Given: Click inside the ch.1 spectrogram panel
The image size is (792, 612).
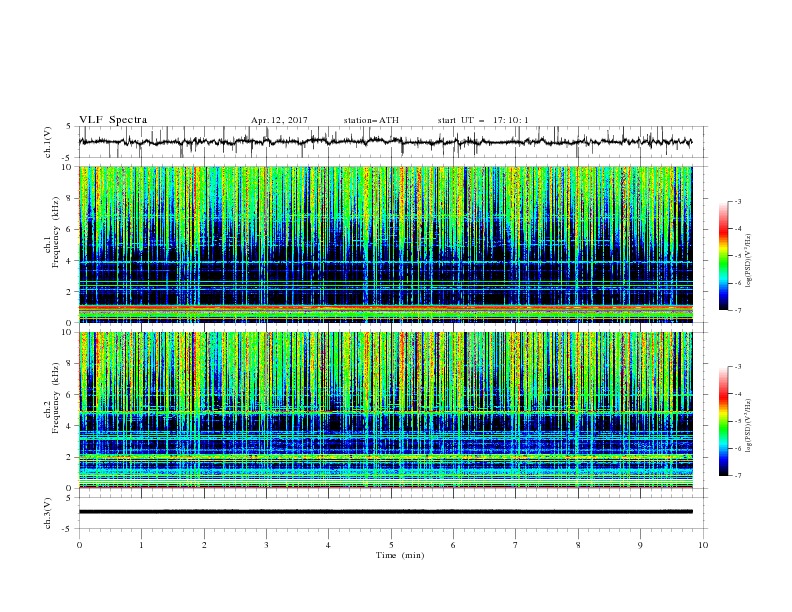Looking at the screenshot, I should [385, 244].
